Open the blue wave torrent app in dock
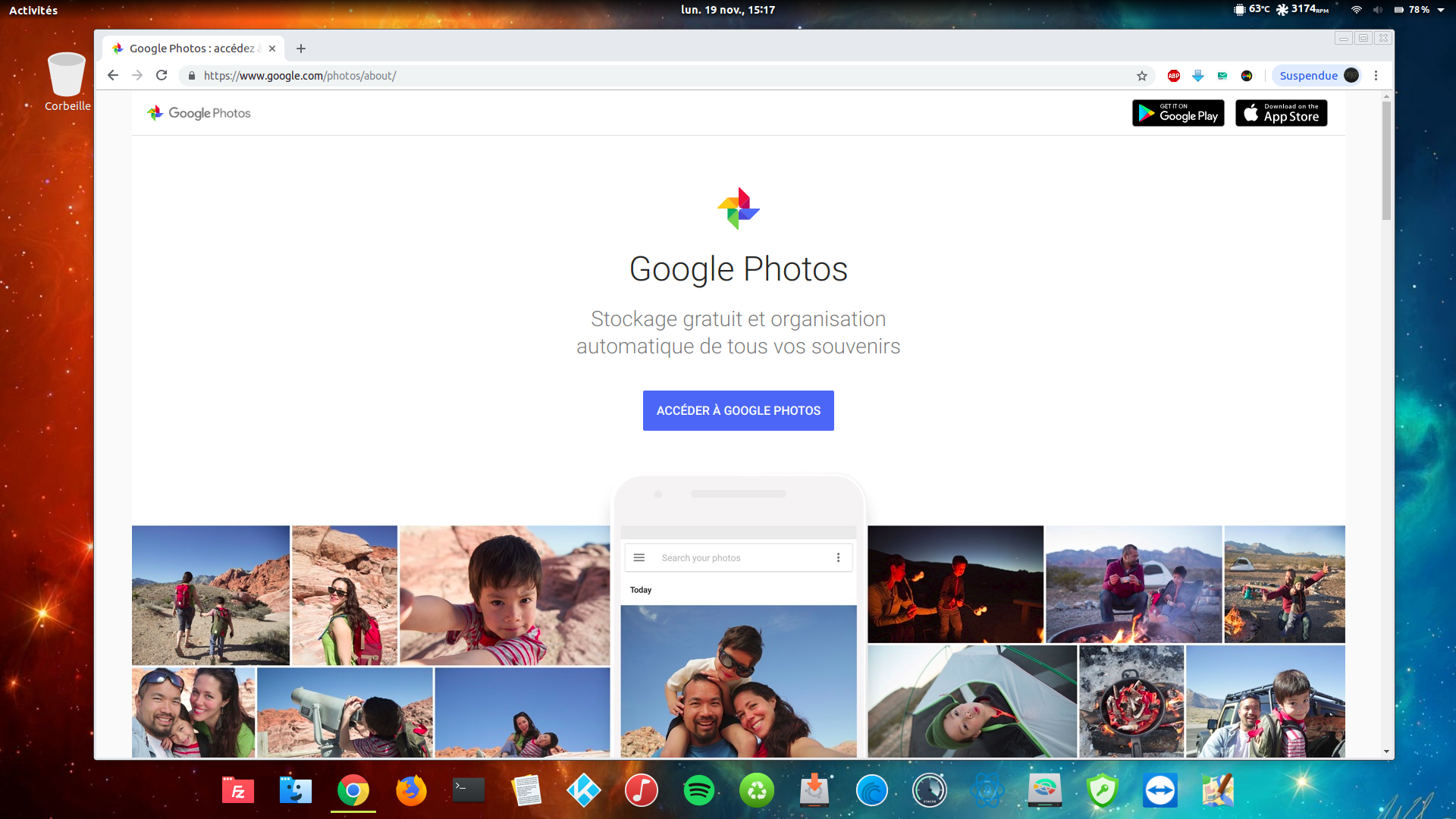 (872, 791)
